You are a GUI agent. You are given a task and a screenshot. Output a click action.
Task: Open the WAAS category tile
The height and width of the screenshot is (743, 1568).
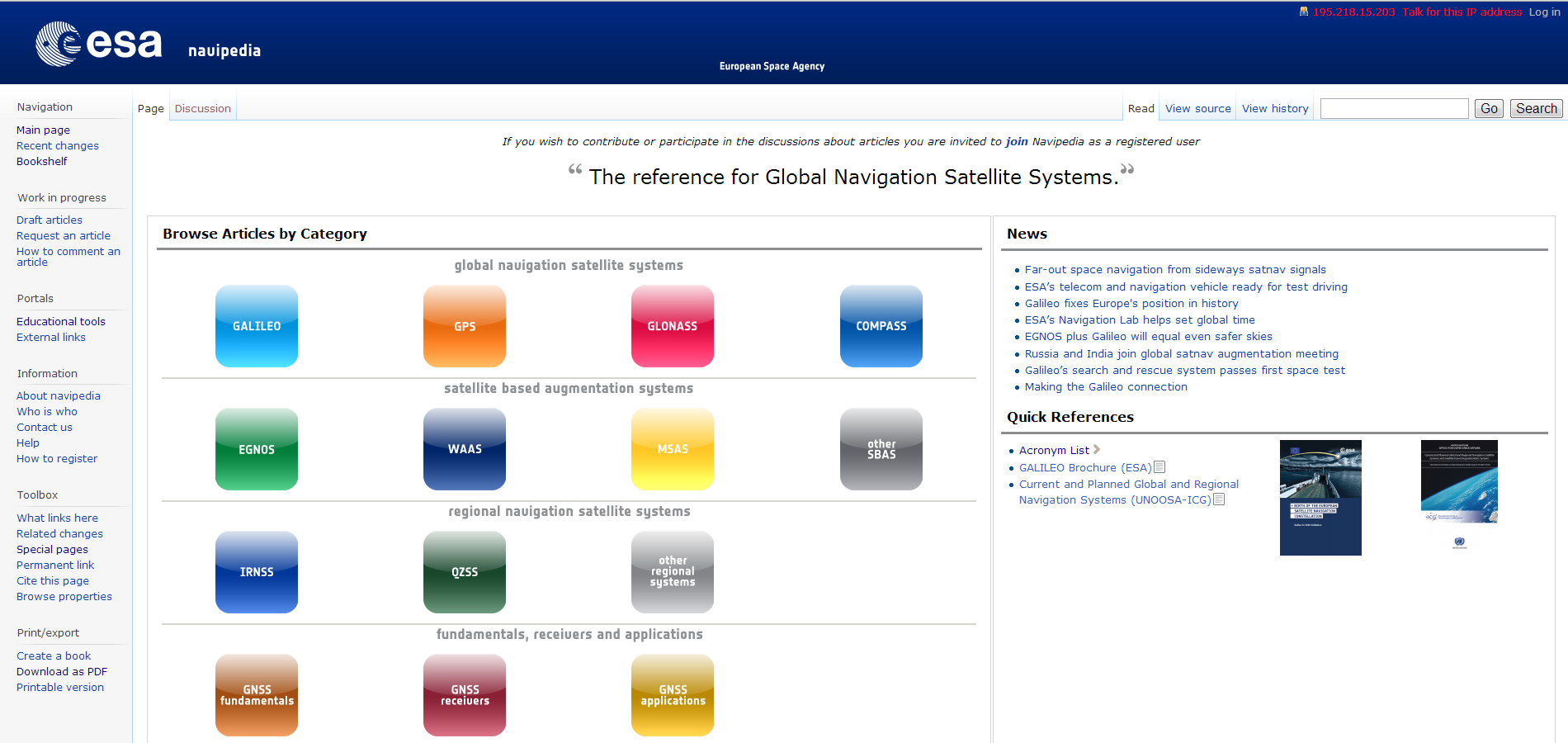[x=465, y=449]
